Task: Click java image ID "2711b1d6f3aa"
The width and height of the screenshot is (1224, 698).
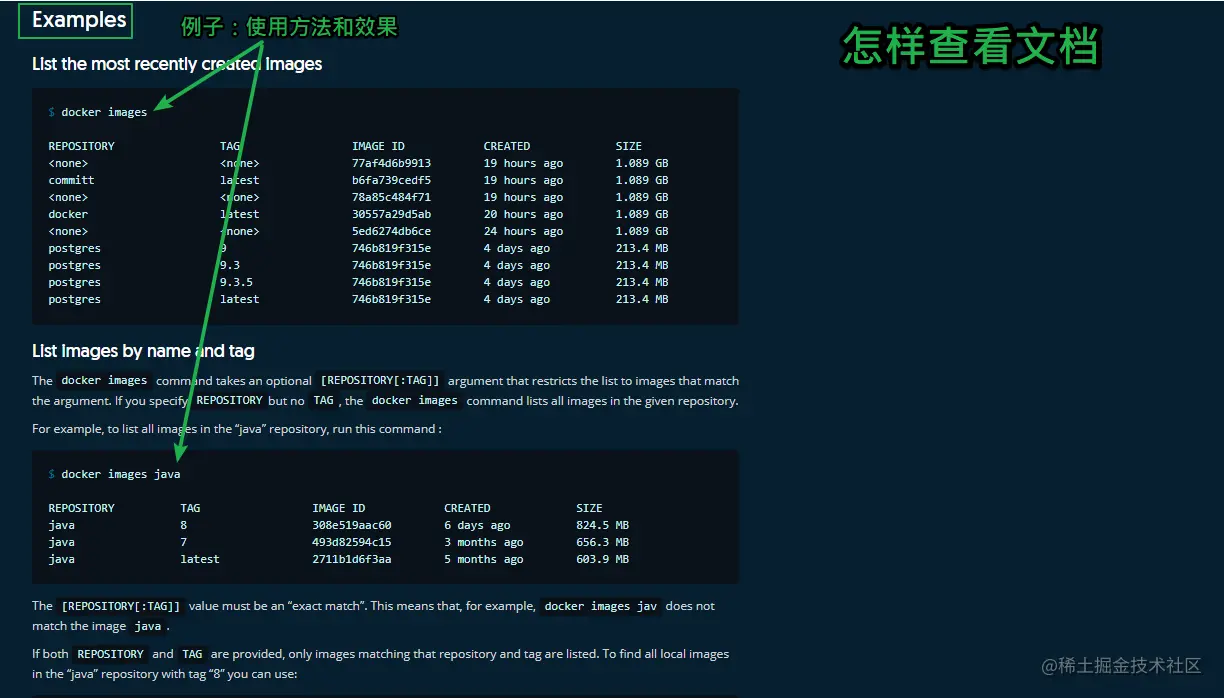Action: tap(352, 559)
